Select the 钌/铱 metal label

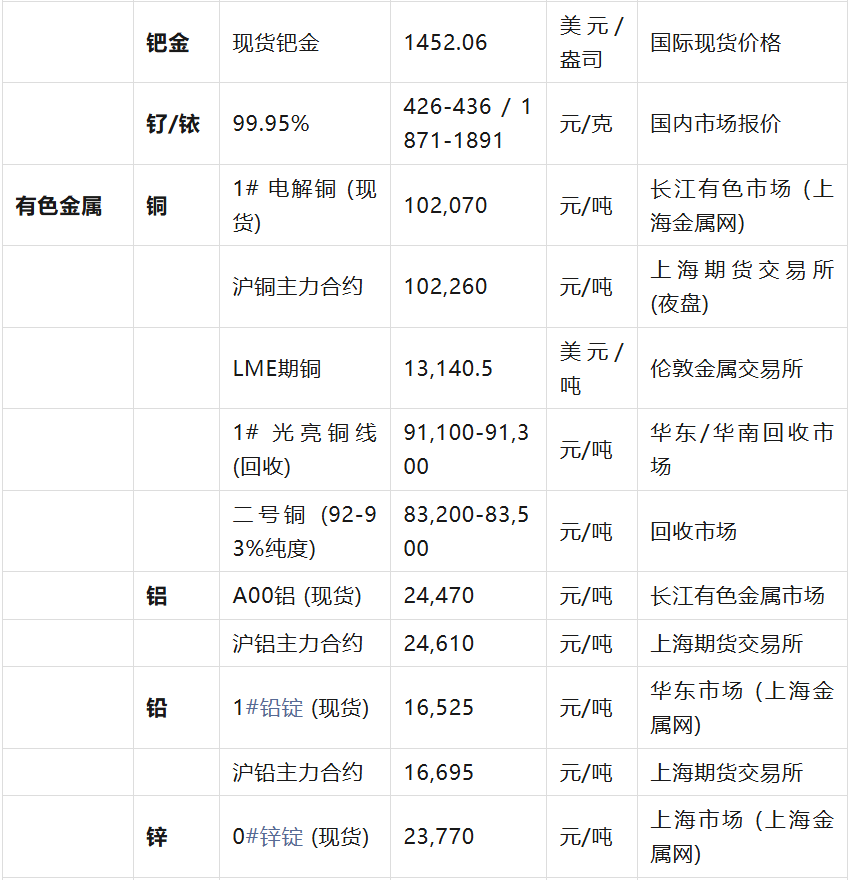point(173,124)
